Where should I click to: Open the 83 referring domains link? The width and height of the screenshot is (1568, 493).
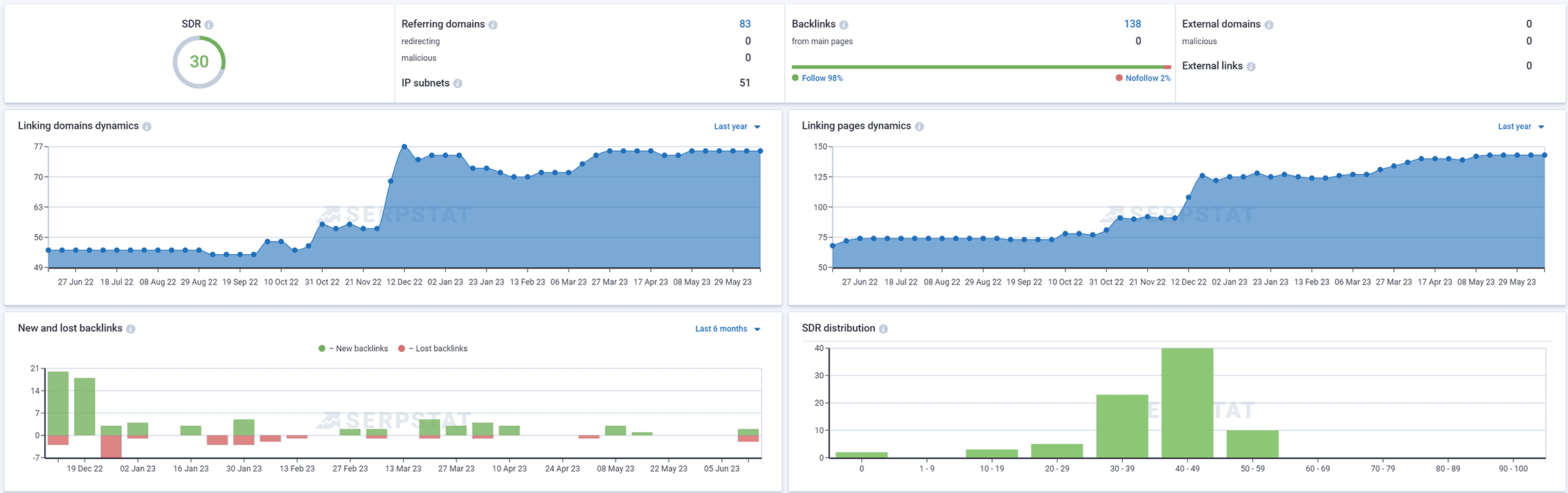point(745,24)
